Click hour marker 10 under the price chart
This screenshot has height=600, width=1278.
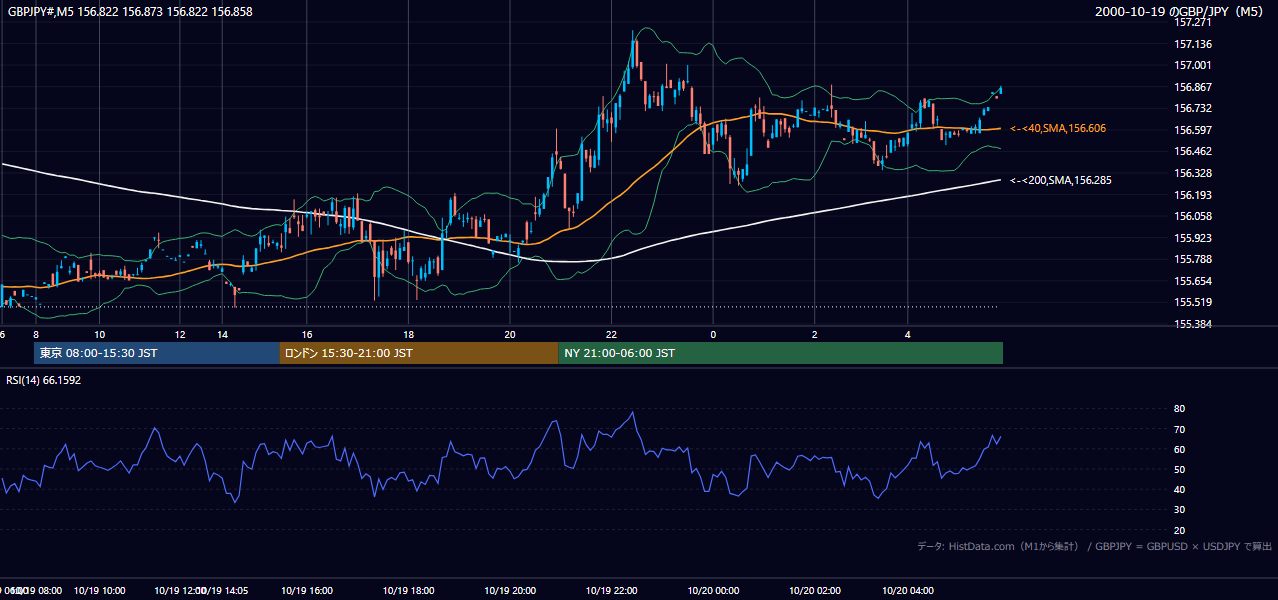[x=99, y=334]
